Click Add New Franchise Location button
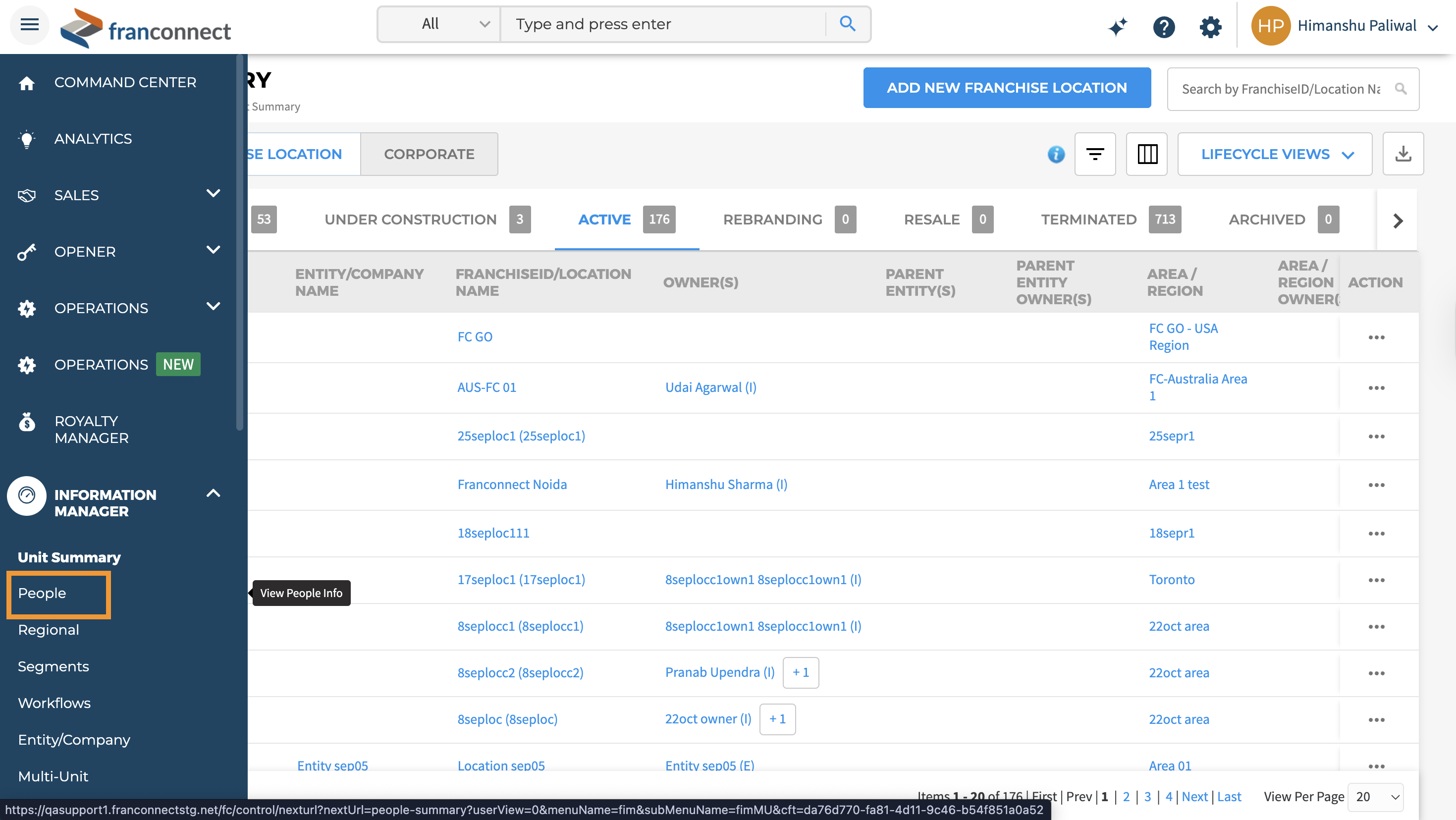 click(x=1006, y=88)
